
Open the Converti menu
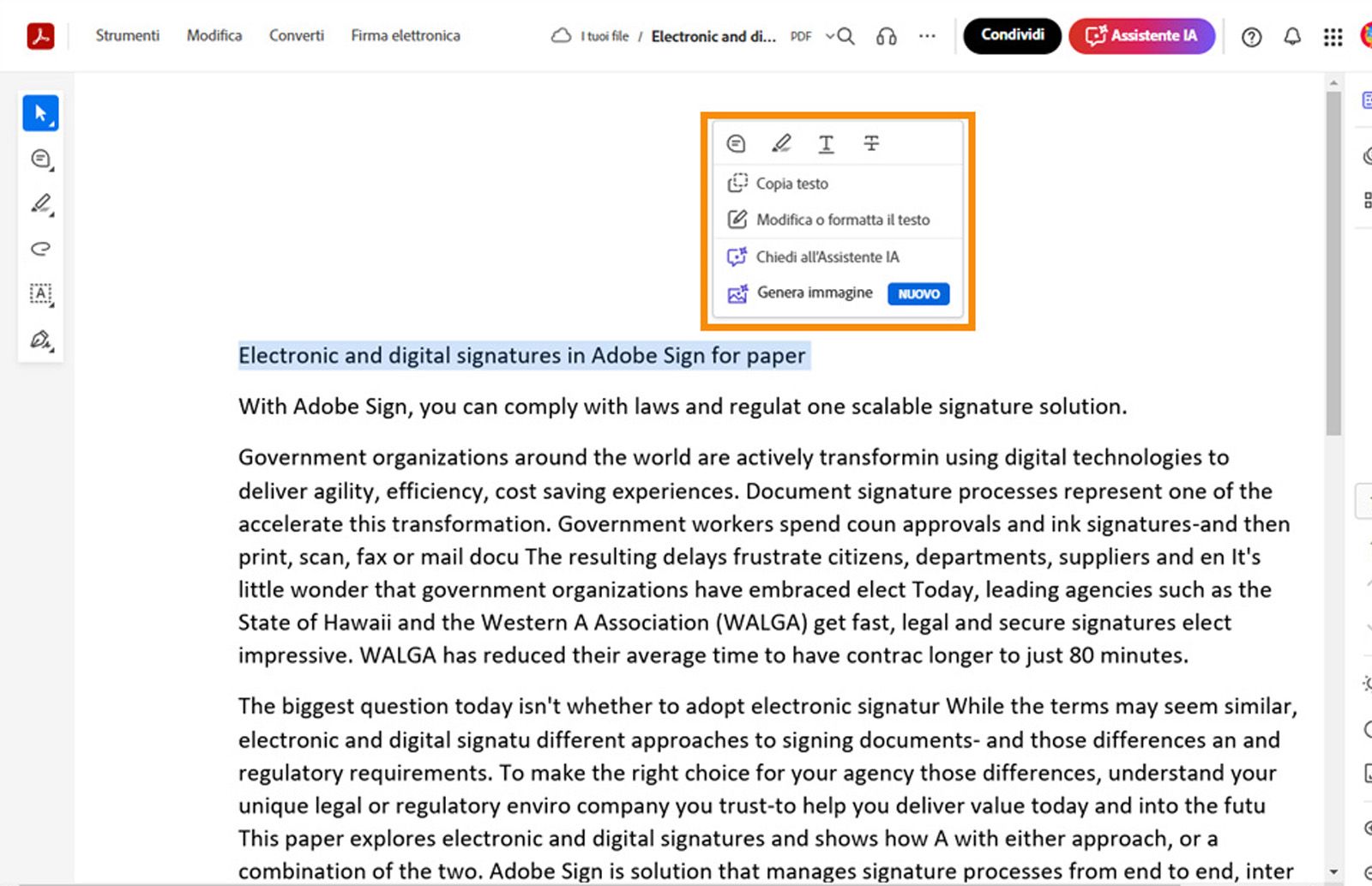[x=296, y=36]
